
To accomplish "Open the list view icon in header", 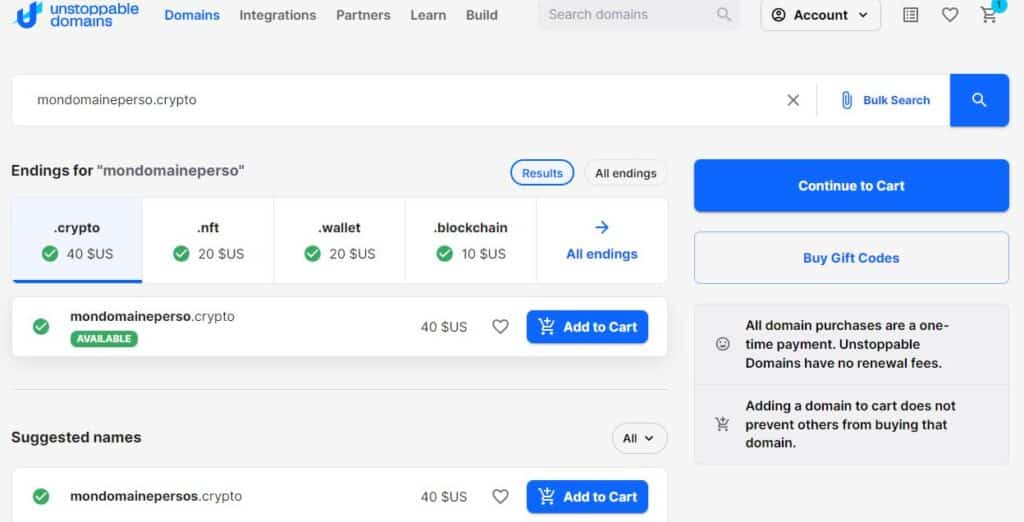I will 910,14.
